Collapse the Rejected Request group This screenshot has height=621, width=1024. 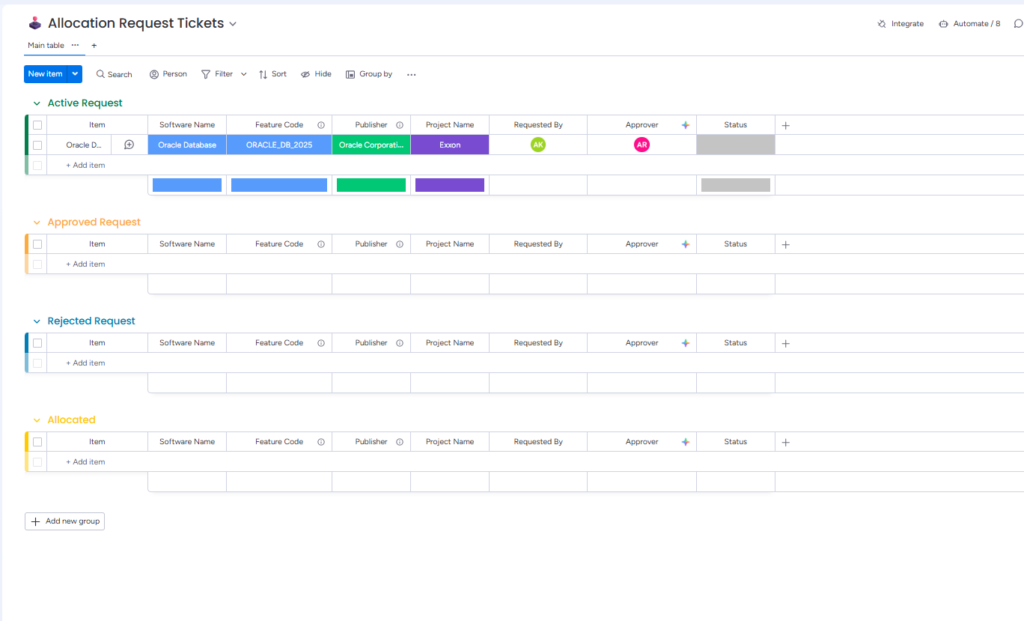[x=37, y=321]
